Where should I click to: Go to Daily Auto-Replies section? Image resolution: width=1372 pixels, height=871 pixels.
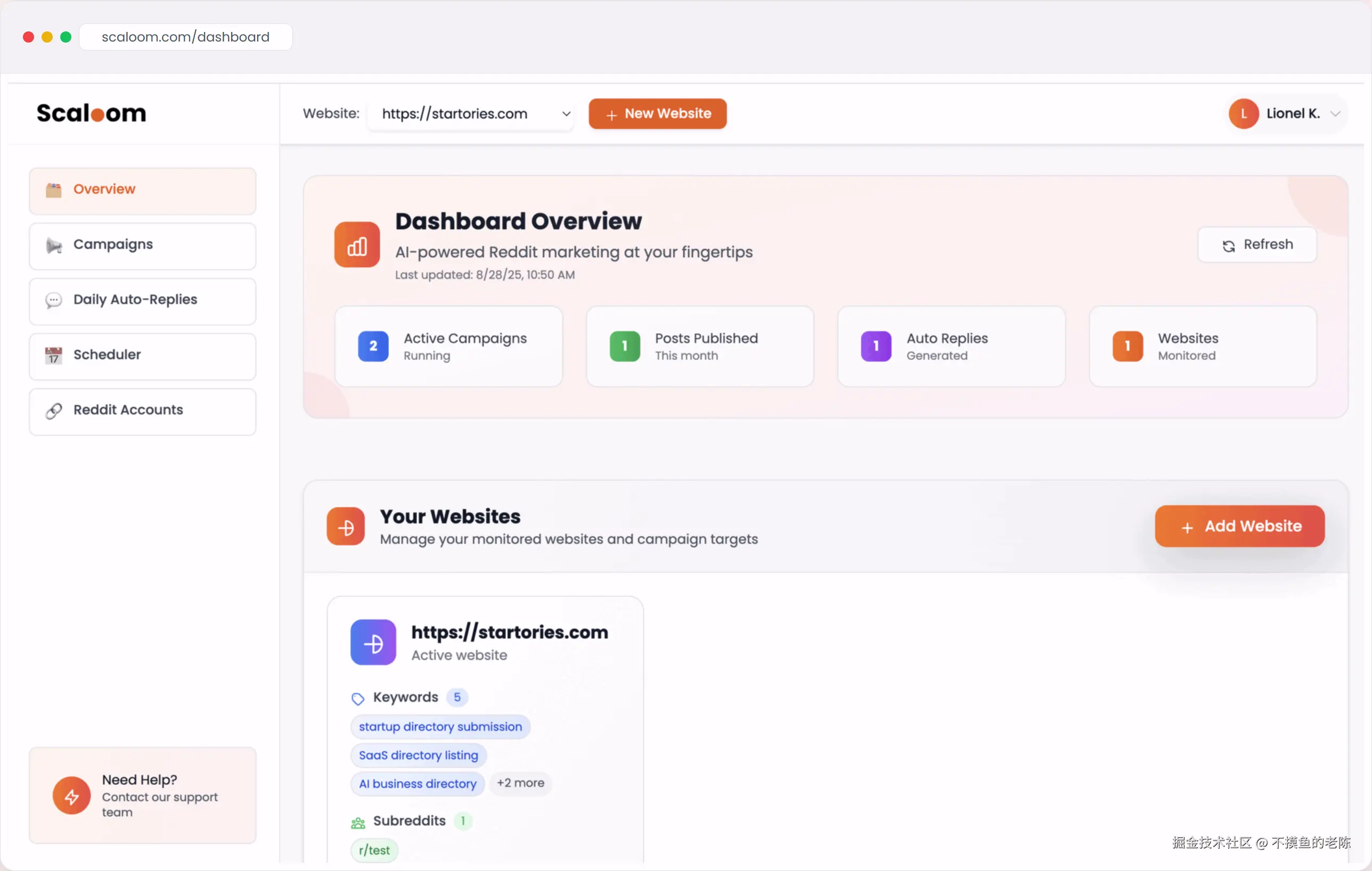(x=142, y=300)
